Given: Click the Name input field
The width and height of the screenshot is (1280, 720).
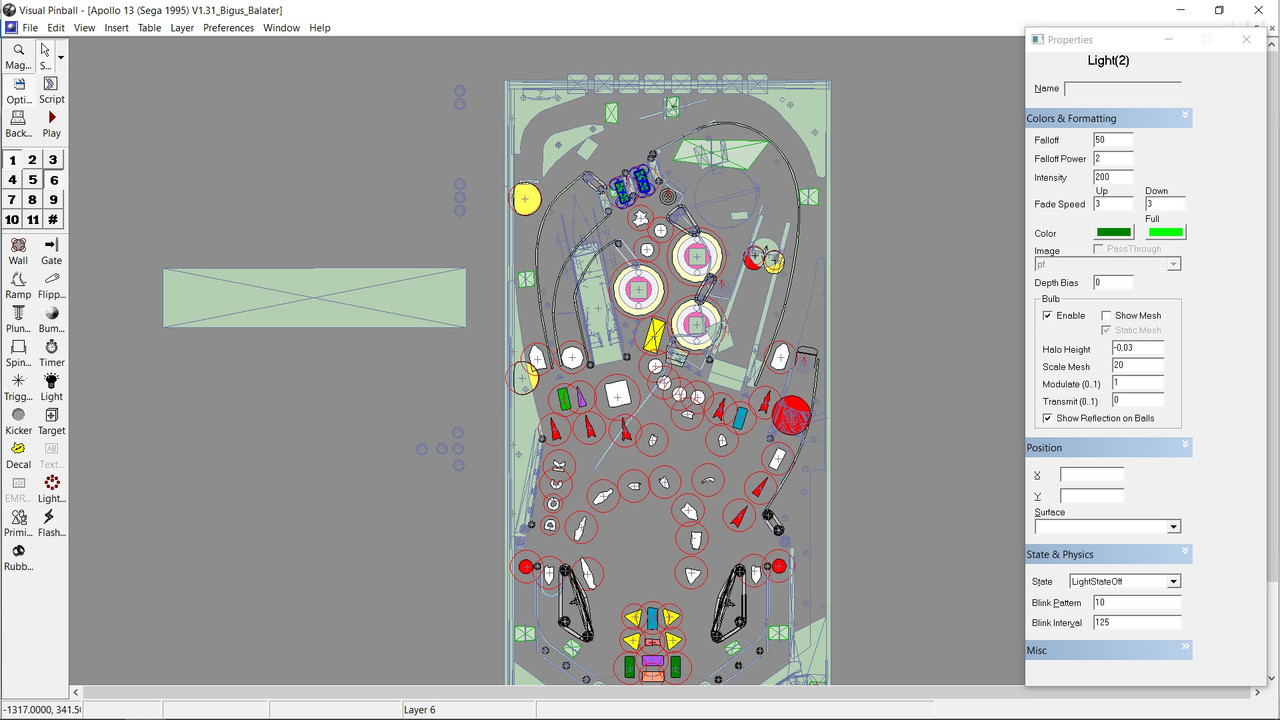Looking at the screenshot, I should coord(1123,89).
